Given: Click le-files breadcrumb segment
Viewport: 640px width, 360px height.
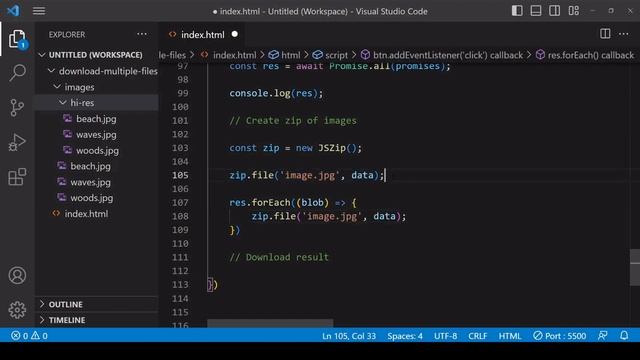Looking at the screenshot, I should click(172, 55).
